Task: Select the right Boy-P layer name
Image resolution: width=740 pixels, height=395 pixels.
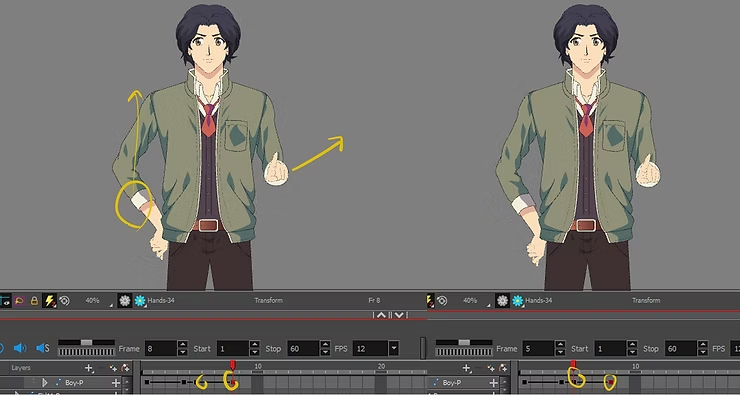Action: [x=452, y=383]
